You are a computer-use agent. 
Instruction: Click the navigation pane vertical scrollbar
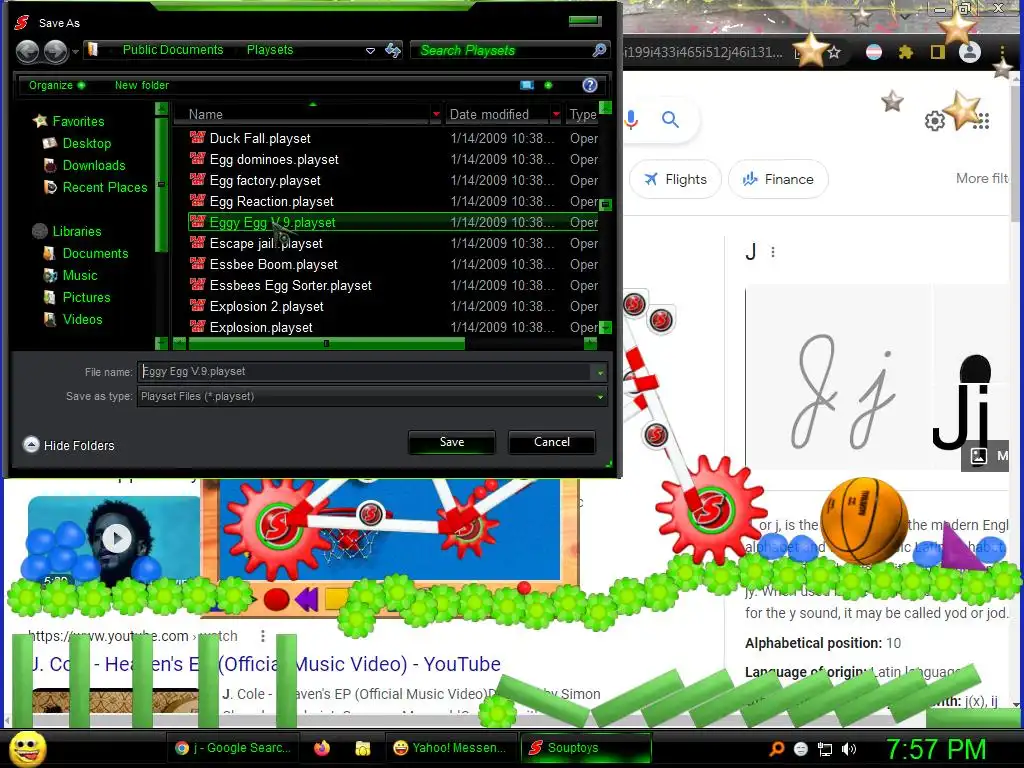point(161,185)
